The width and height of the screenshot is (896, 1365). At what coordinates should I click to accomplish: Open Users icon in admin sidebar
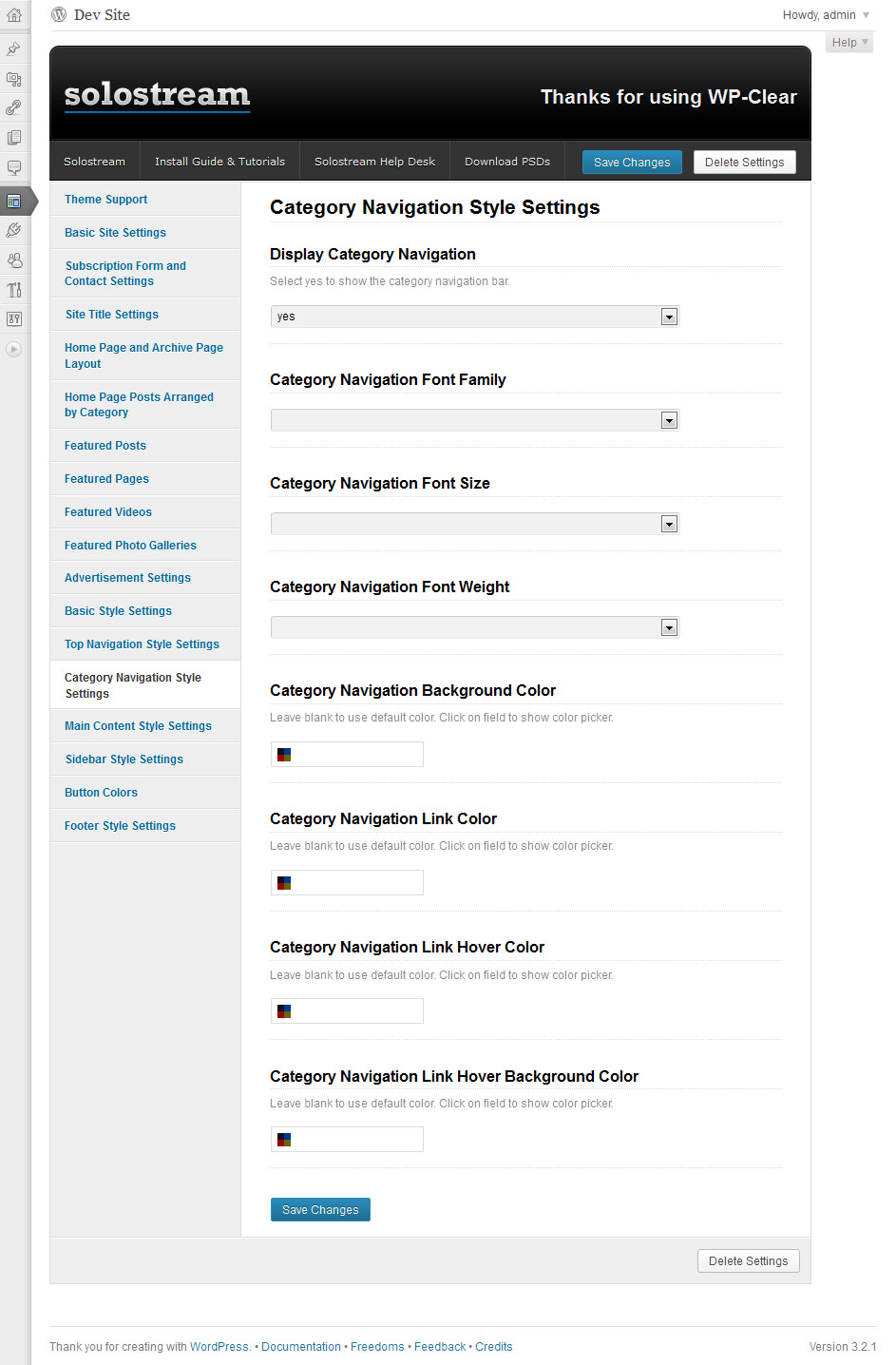[13, 260]
